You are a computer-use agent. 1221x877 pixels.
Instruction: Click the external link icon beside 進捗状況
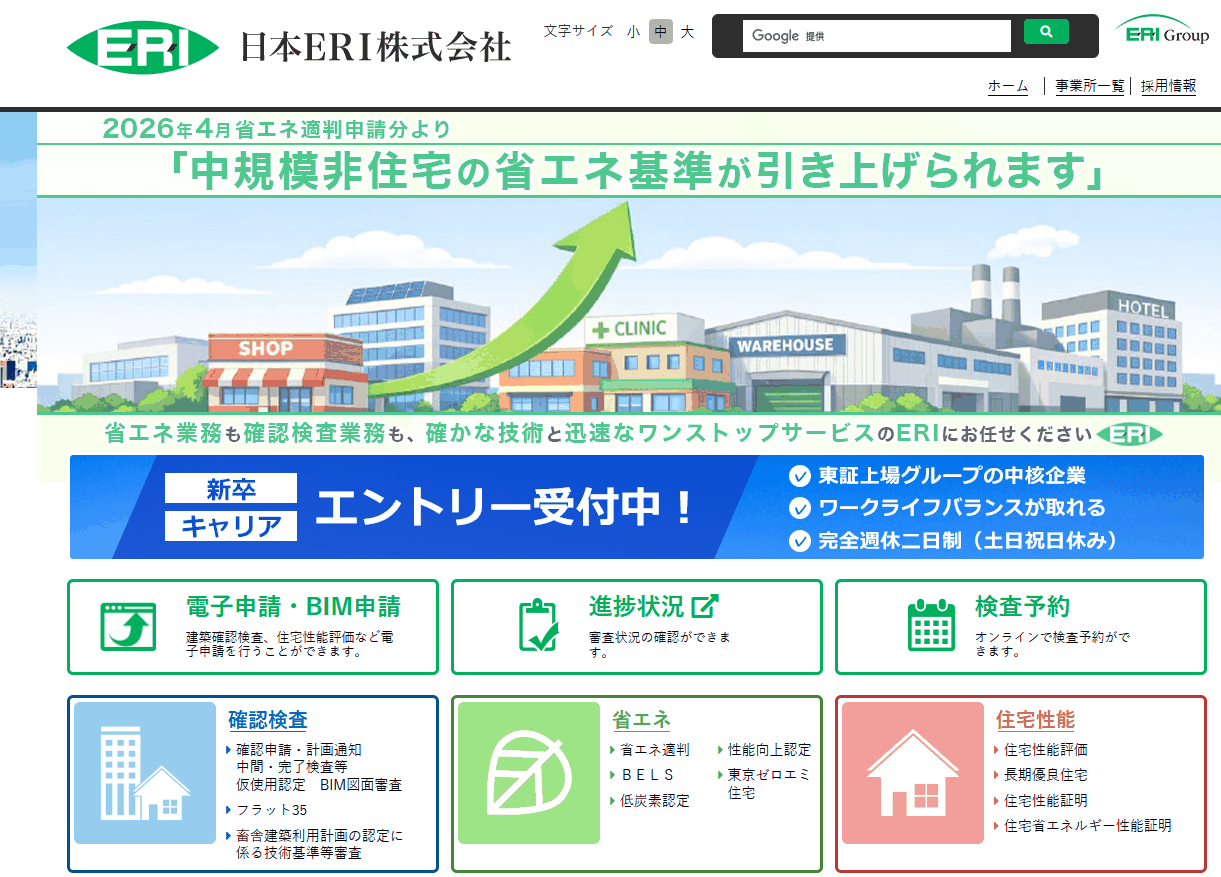(x=706, y=606)
